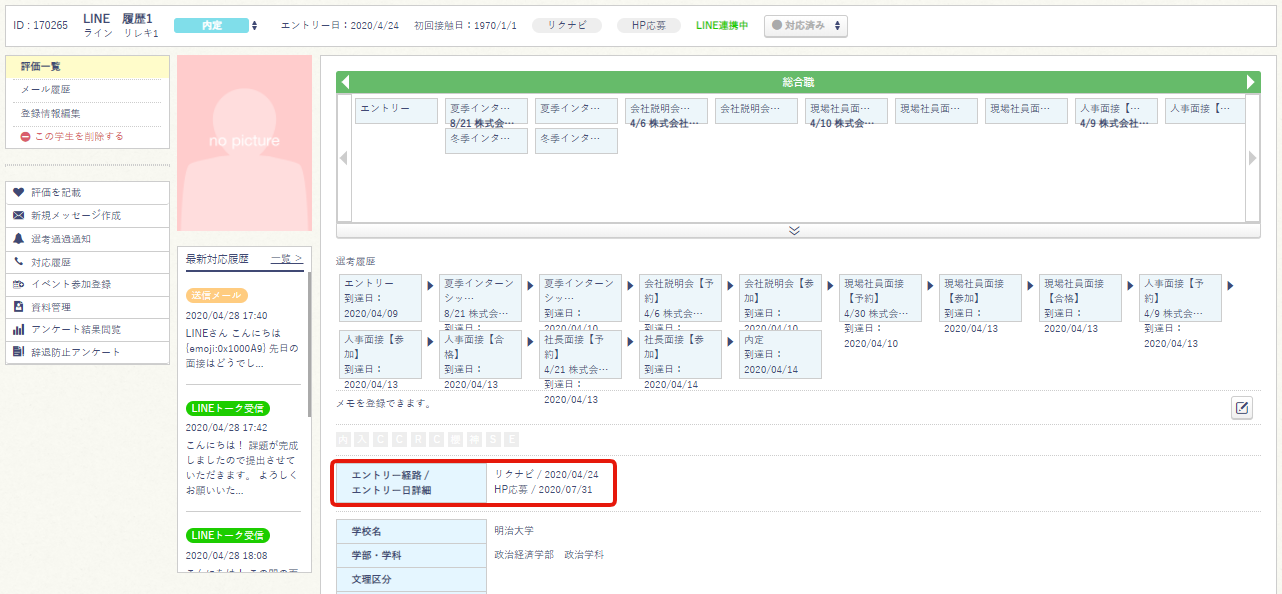
Task: Click the no picture profile thumbnail
Action: coord(244,142)
